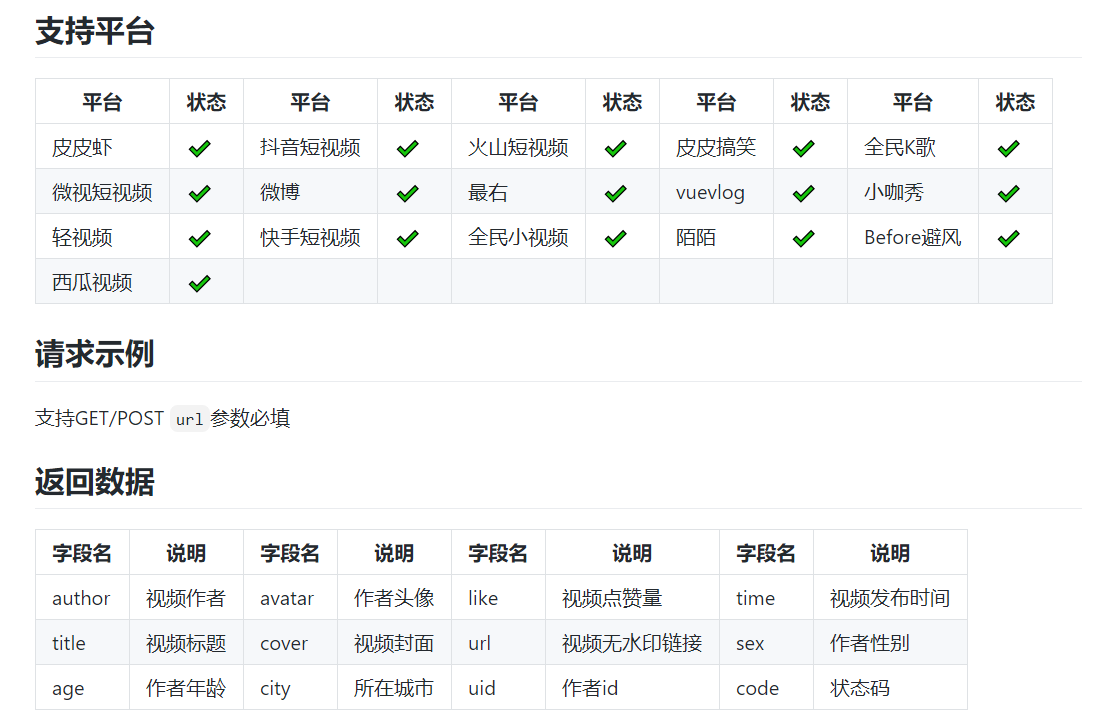Click the inline code 'url' parameter

(x=189, y=419)
